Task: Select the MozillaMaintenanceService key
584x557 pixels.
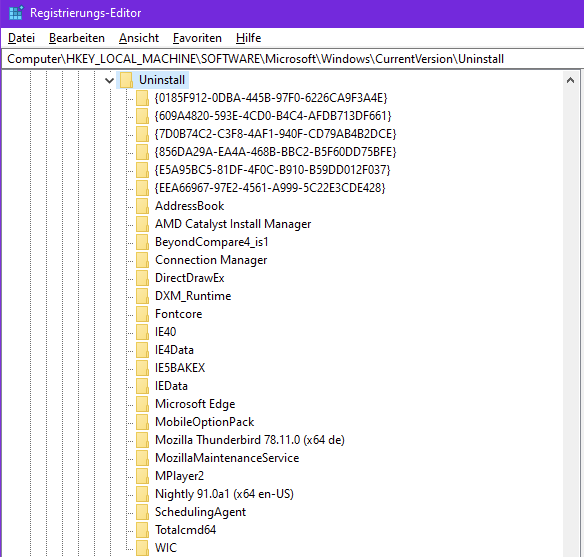Action: coord(227,458)
